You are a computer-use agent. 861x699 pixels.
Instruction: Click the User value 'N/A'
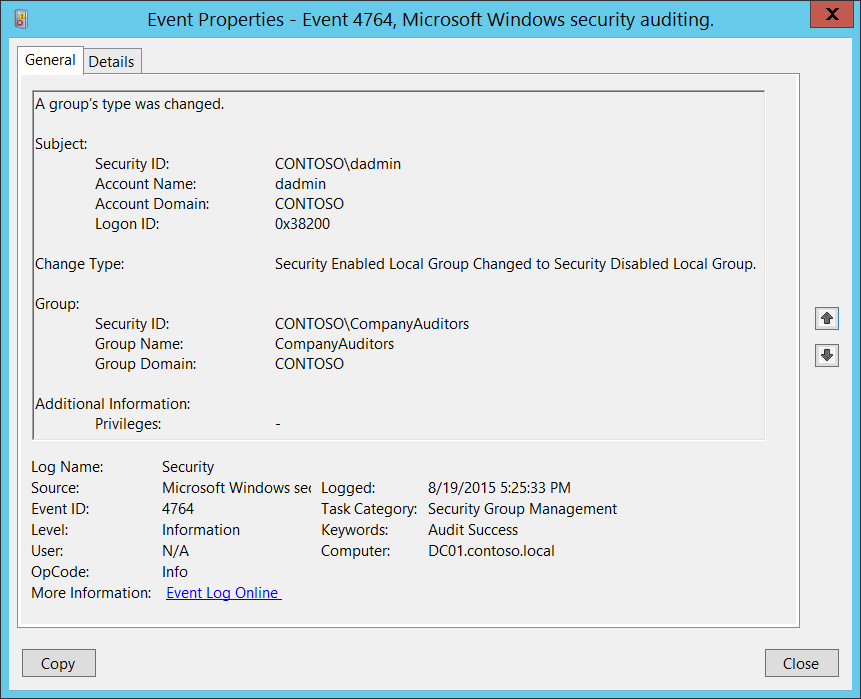pyautogui.click(x=175, y=551)
